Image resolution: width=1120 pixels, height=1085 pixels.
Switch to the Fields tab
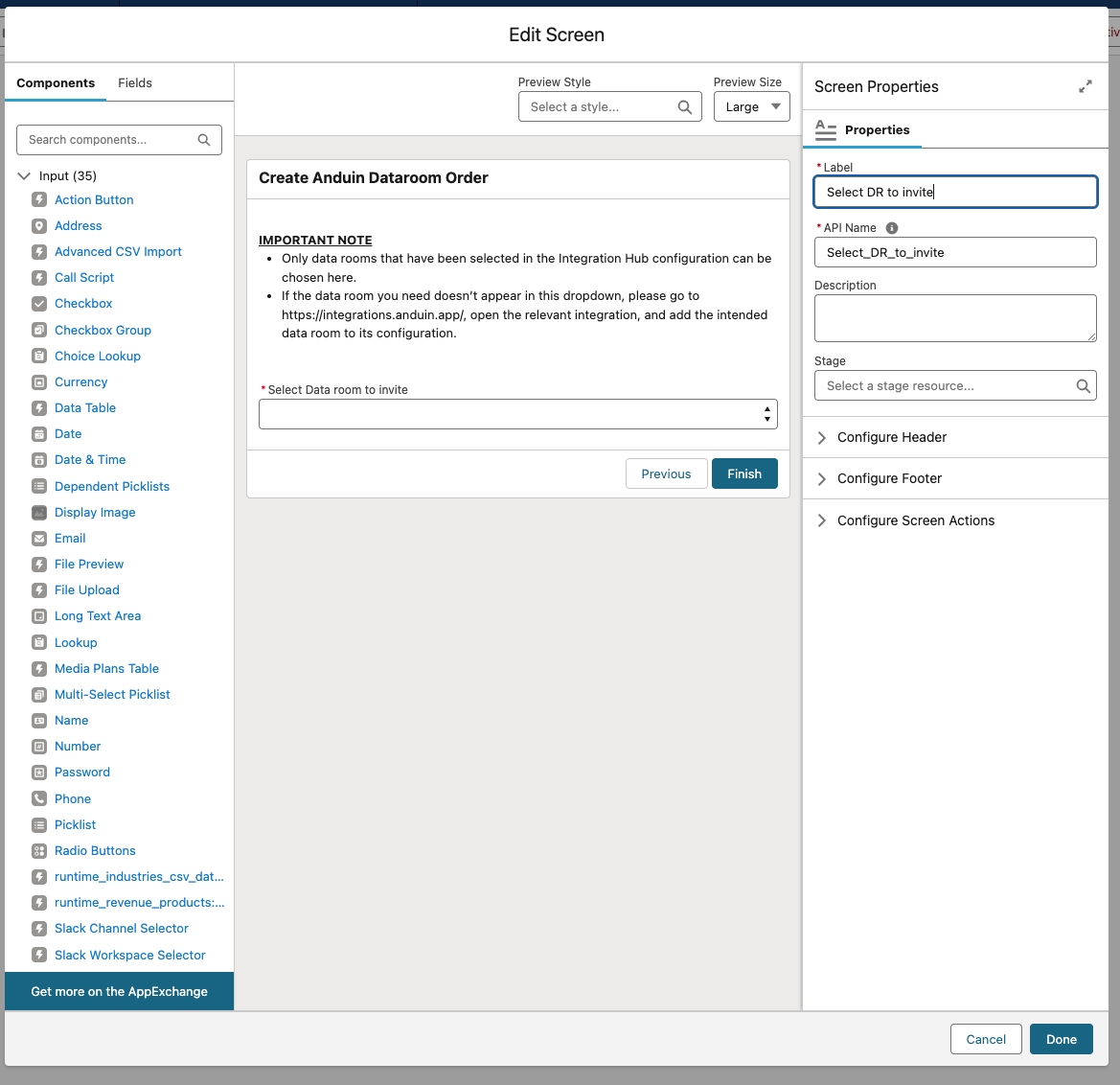(x=135, y=83)
